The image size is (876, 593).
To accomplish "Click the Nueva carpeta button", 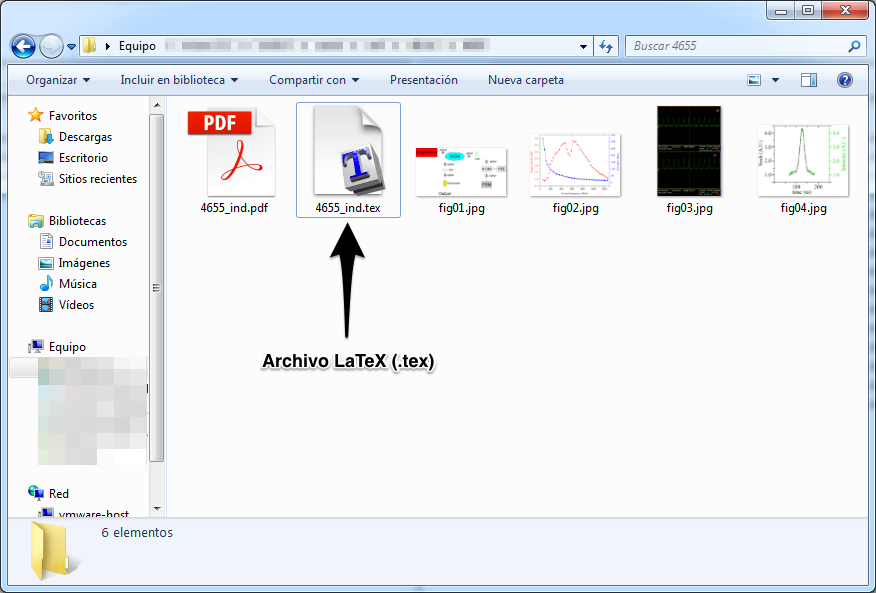I will (526, 80).
